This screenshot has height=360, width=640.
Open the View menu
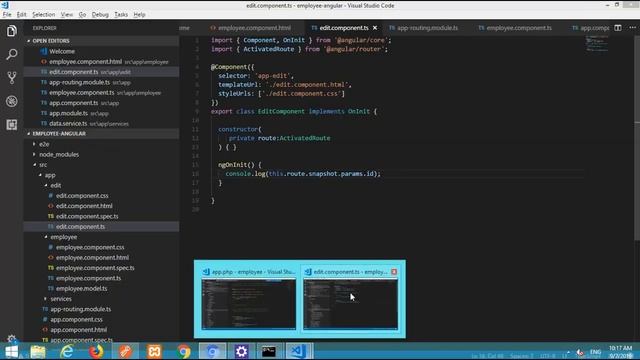tap(67, 14)
